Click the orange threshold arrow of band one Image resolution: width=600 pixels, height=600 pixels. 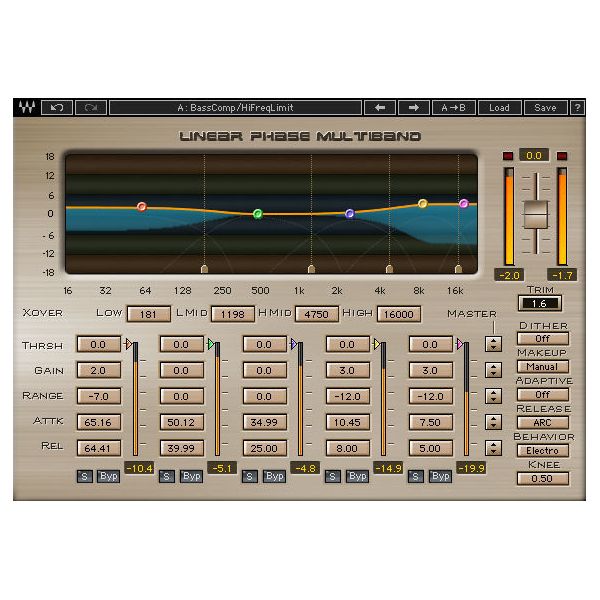pos(128,344)
